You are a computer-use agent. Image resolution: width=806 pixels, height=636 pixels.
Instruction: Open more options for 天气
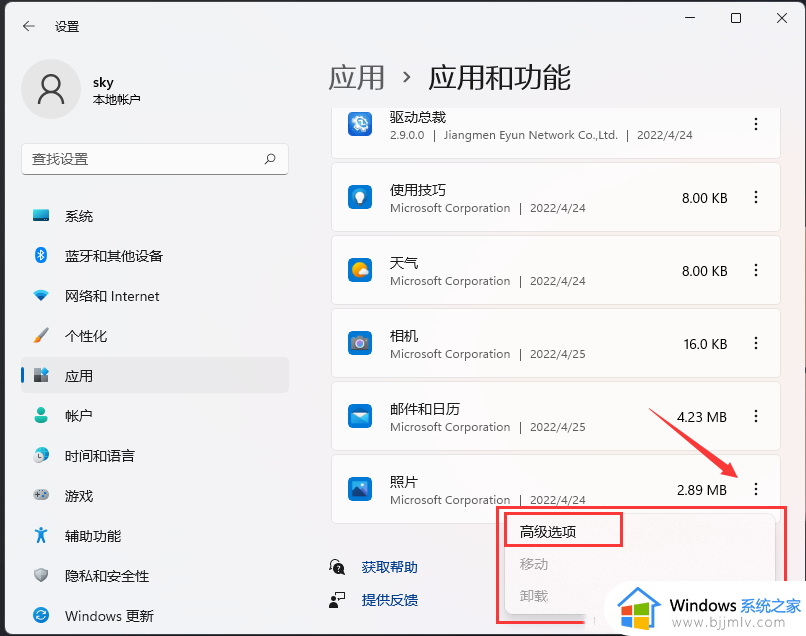(756, 270)
